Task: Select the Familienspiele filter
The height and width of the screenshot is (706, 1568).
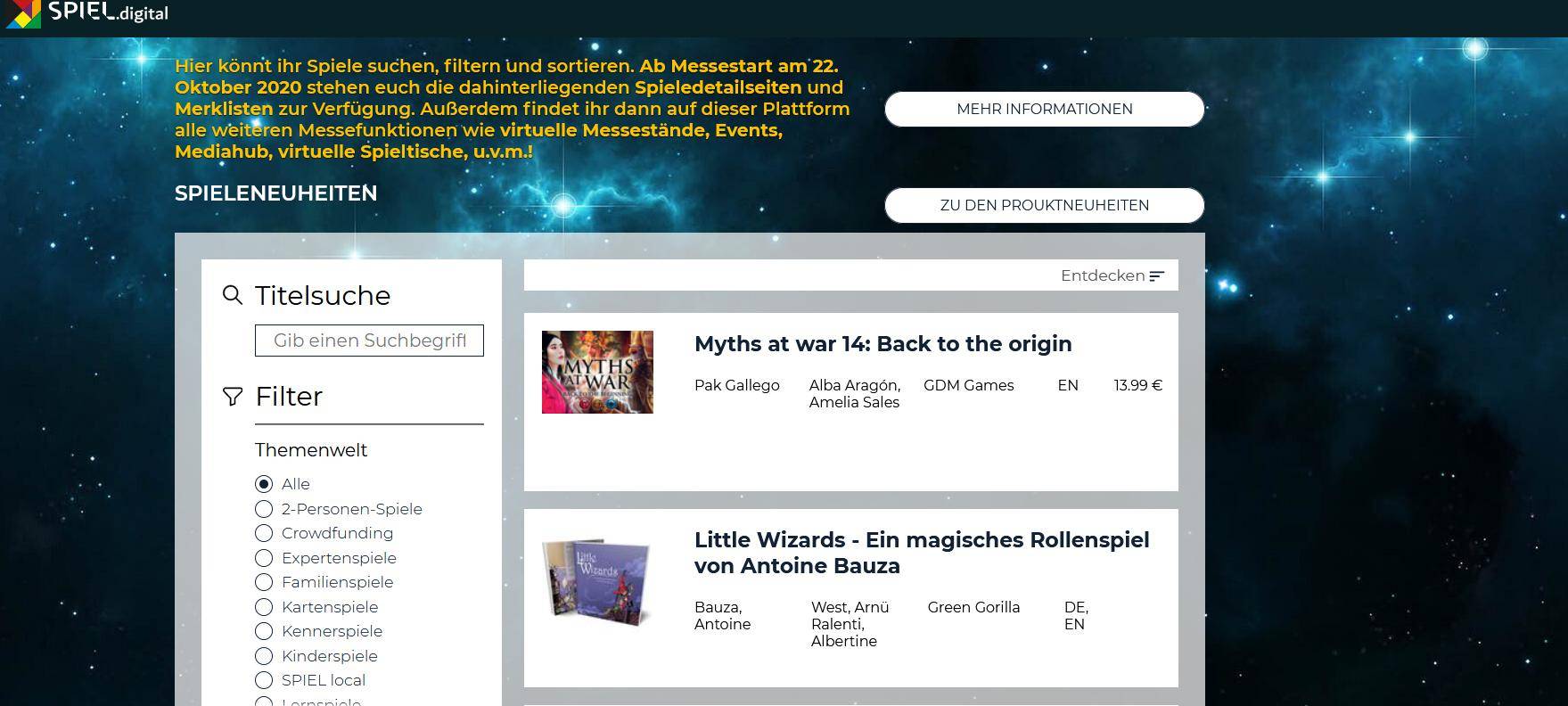Action: (x=264, y=582)
